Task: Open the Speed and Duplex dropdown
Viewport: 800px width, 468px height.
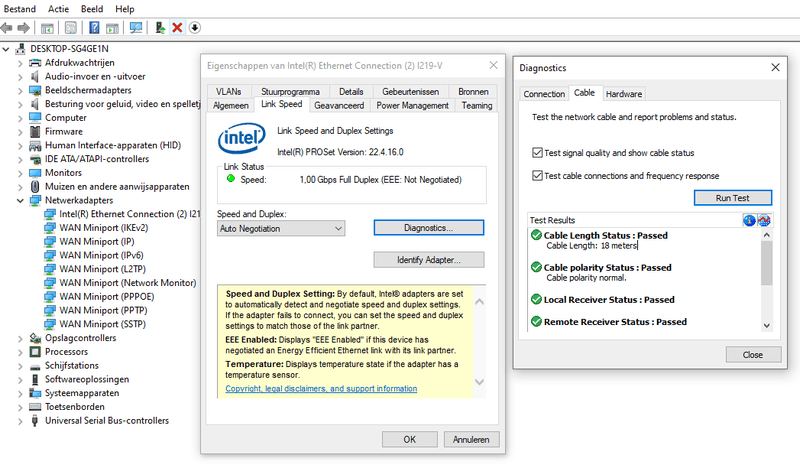Action: point(281,228)
